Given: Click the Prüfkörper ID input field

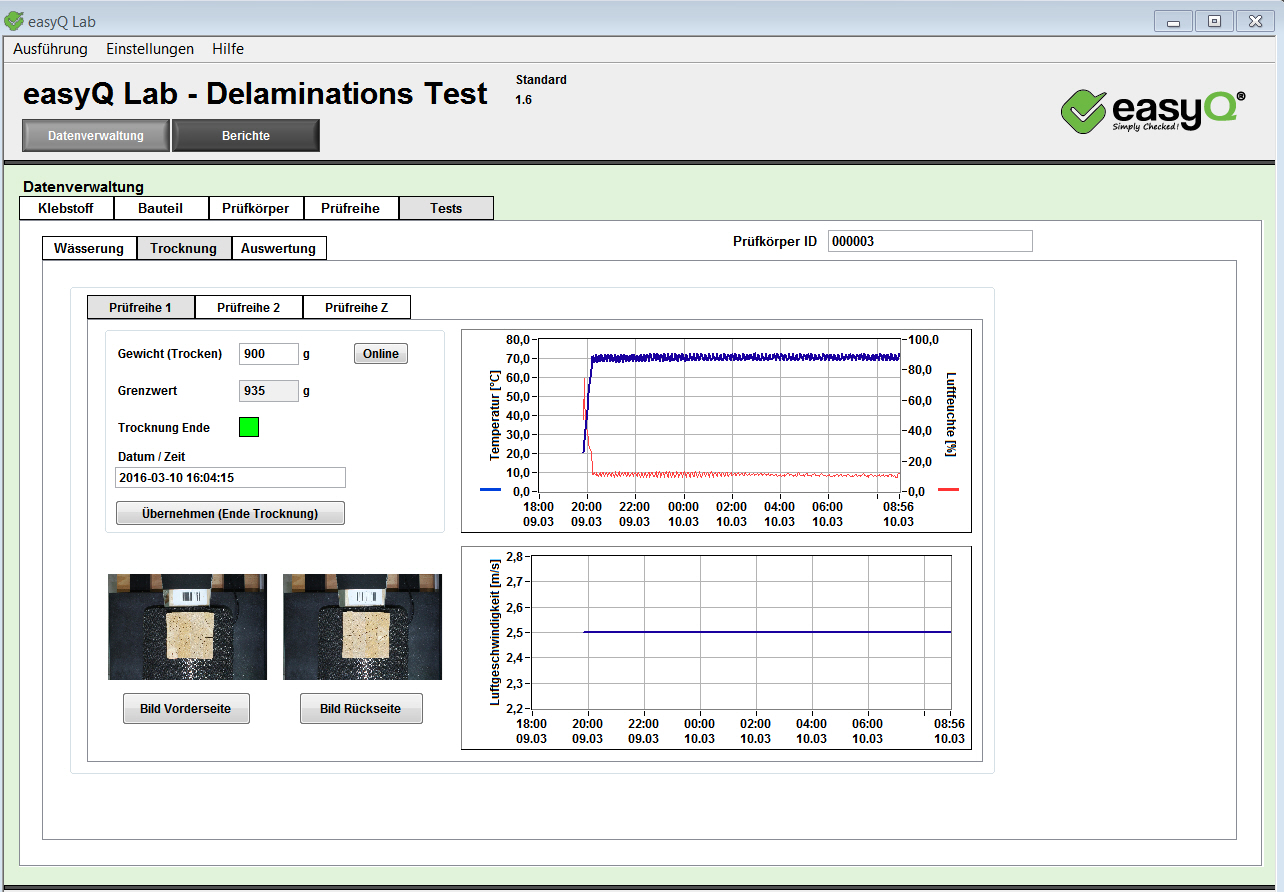Looking at the screenshot, I should pos(930,241).
